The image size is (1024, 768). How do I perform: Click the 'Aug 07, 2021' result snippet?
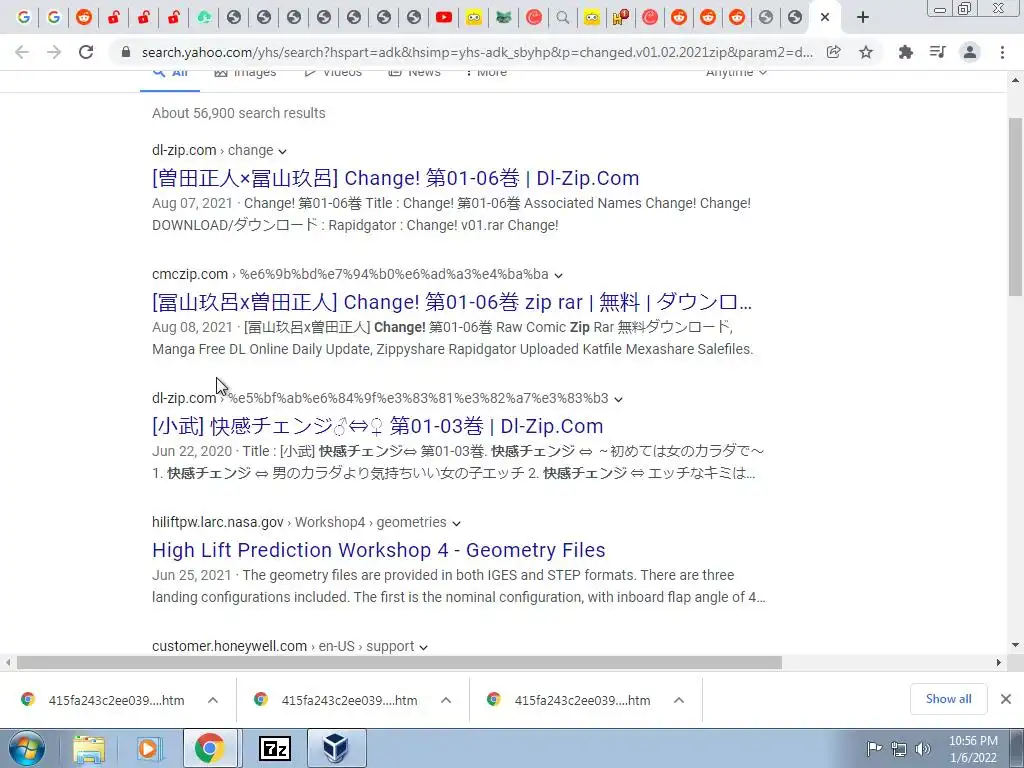click(451, 214)
